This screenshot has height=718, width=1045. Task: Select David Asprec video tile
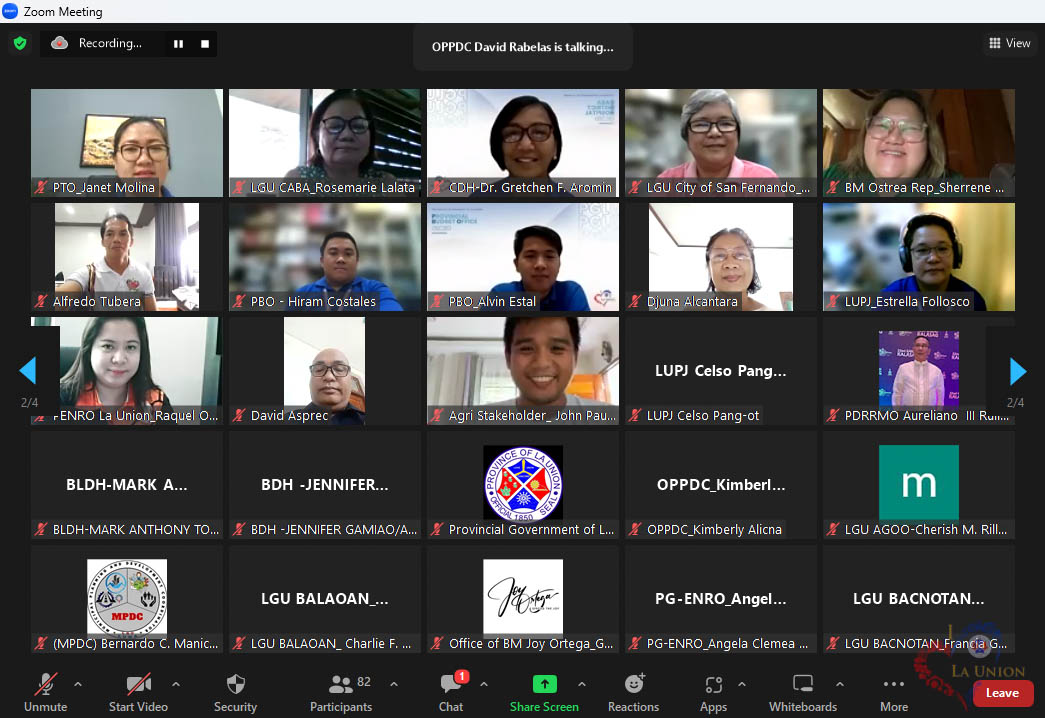point(325,371)
